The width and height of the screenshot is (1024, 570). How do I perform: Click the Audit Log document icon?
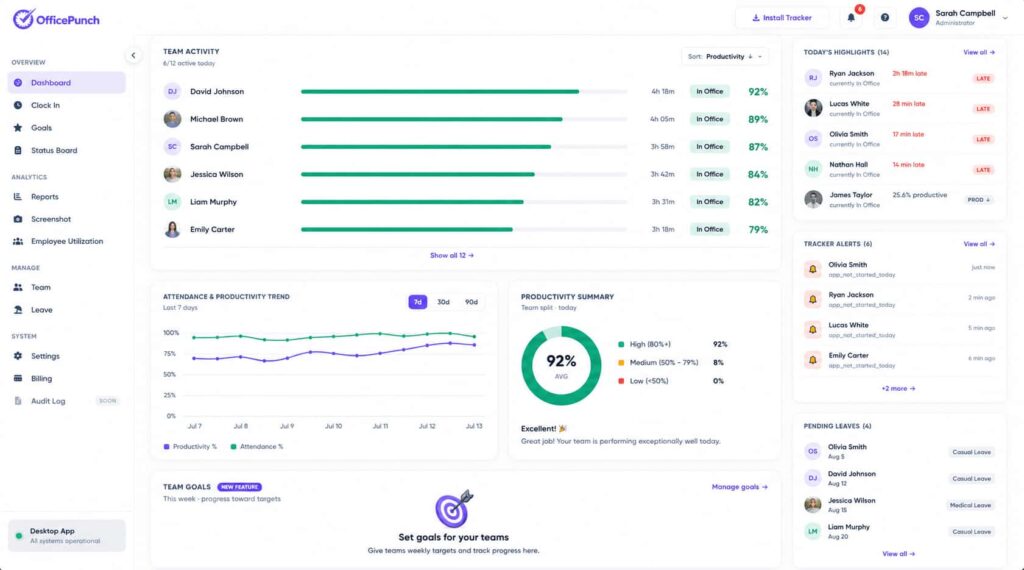coord(18,401)
